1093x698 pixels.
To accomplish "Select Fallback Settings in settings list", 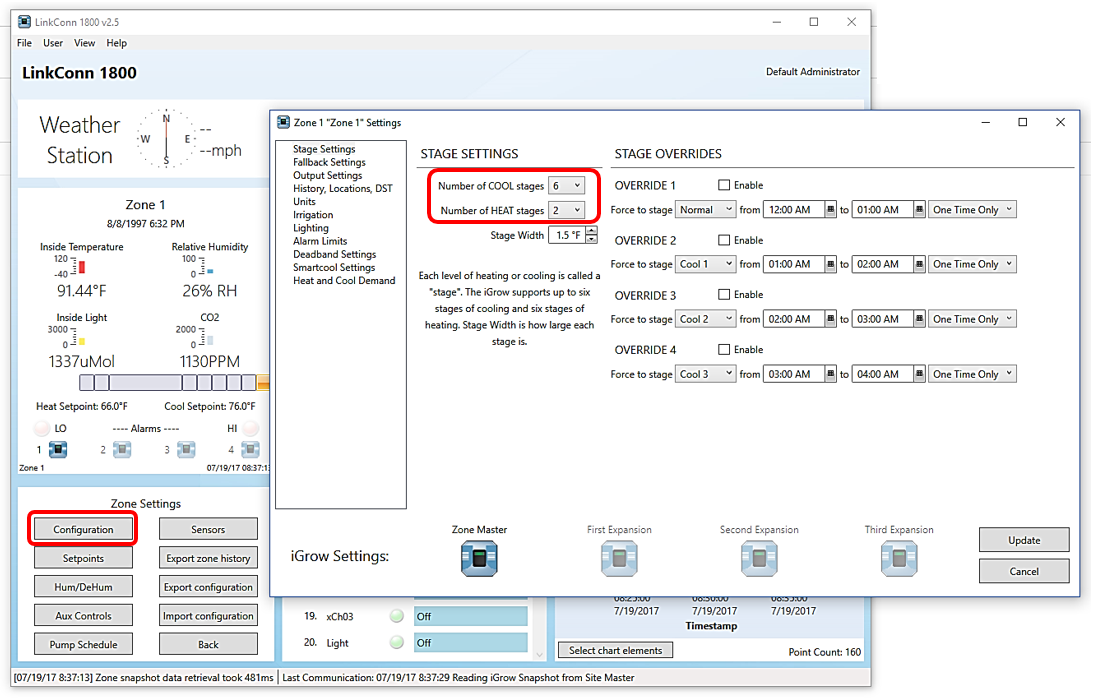I will tap(329, 162).
